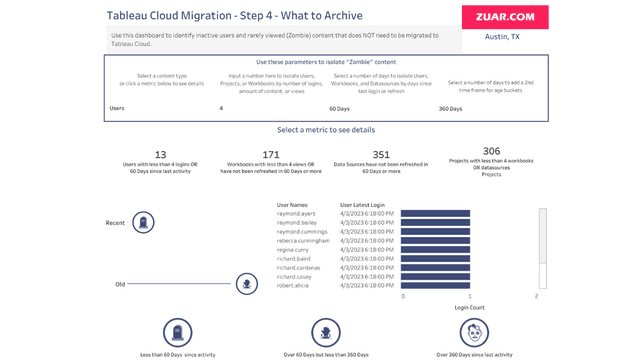Click the Old grave hand icon
Screen dimensions: 640x363
point(247,284)
